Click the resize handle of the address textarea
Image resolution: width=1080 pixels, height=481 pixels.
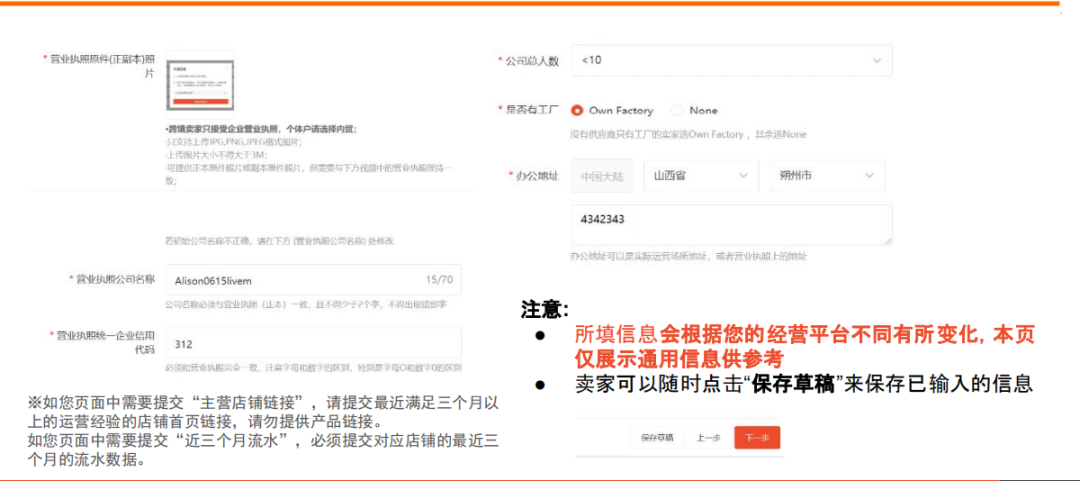887,240
